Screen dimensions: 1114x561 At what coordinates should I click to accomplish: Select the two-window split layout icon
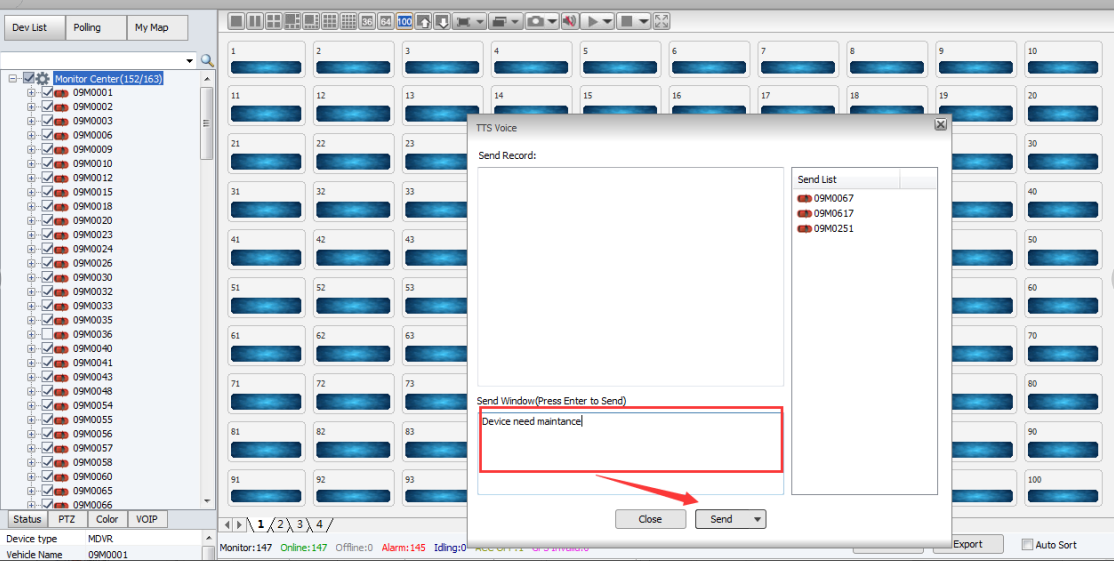click(x=254, y=21)
